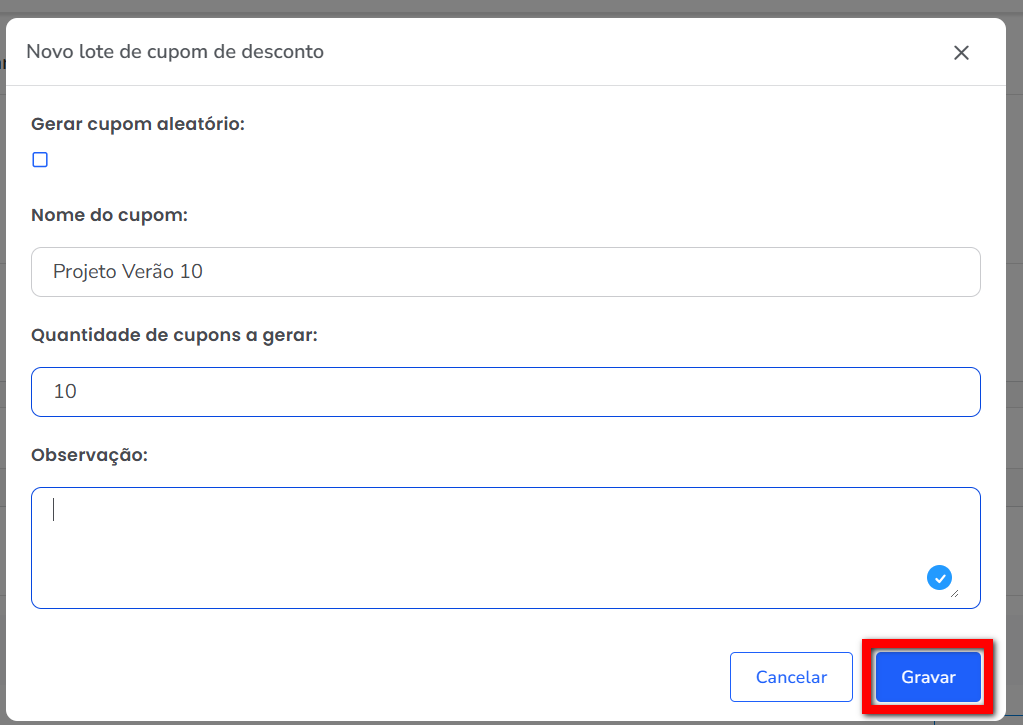Image resolution: width=1023 pixels, height=725 pixels.
Task: Click the Observação label
Action: click(89, 455)
